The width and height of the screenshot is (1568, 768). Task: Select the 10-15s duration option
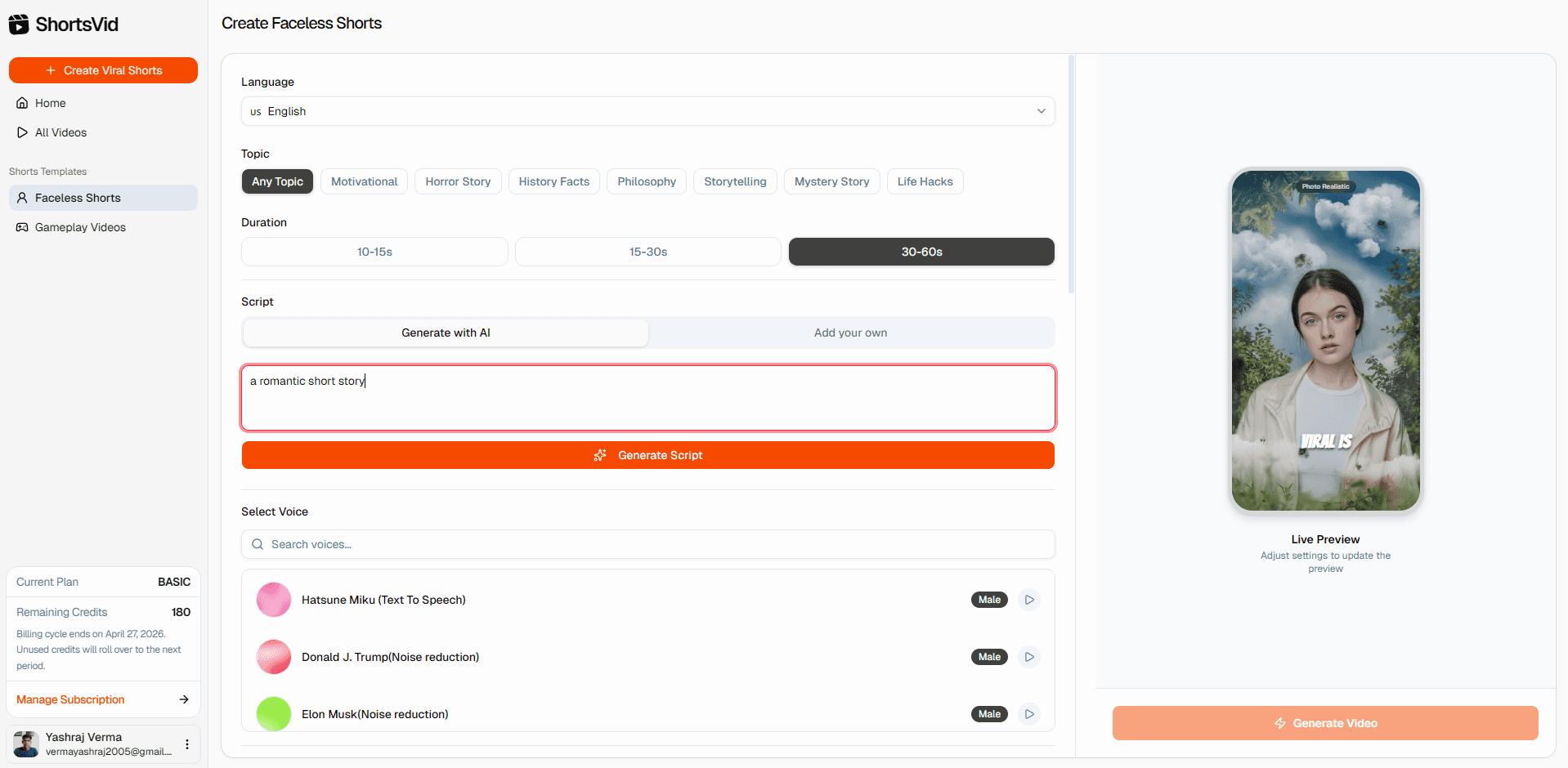(374, 252)
